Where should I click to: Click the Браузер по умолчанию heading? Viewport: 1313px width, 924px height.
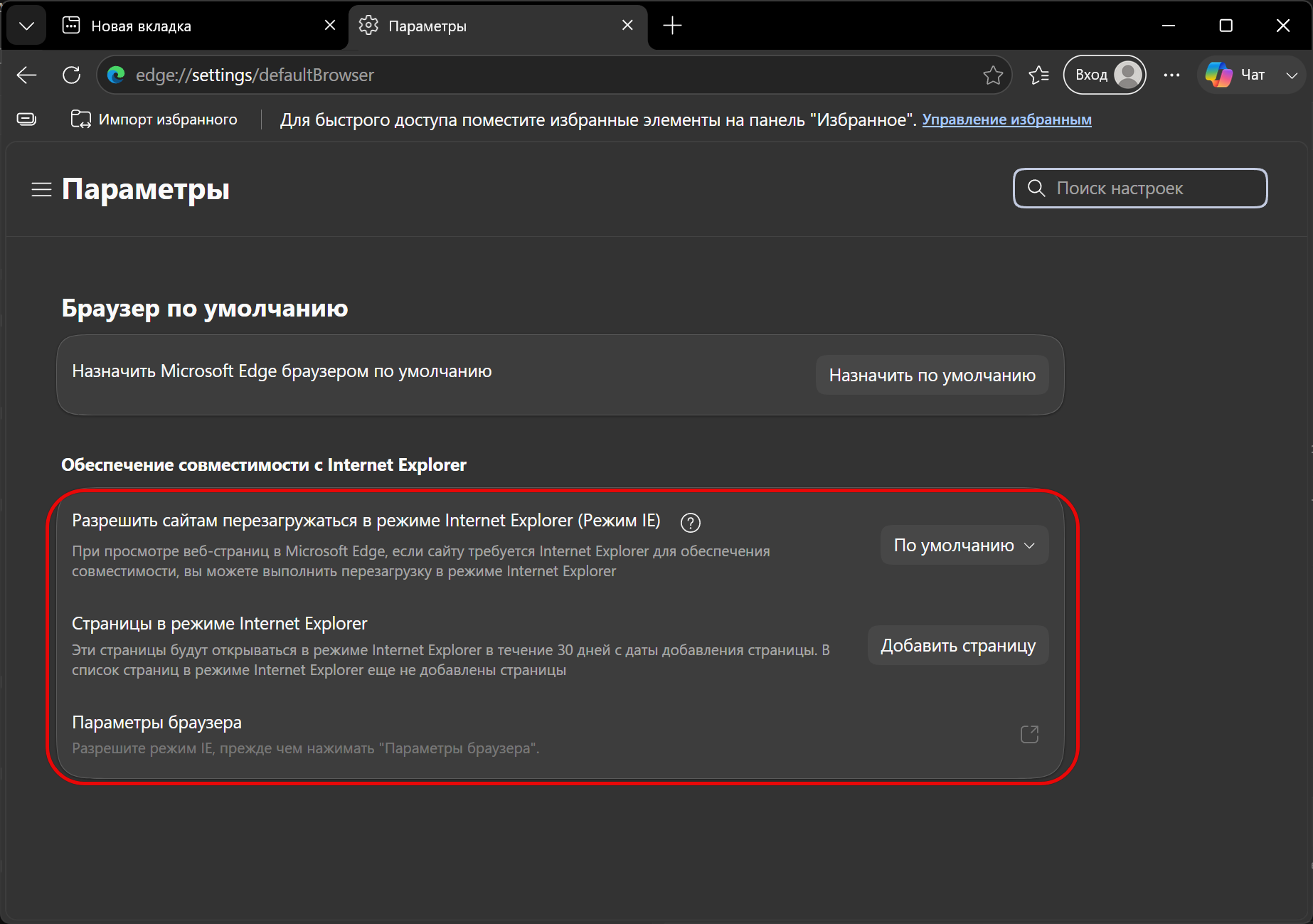(x=205, y=308)
